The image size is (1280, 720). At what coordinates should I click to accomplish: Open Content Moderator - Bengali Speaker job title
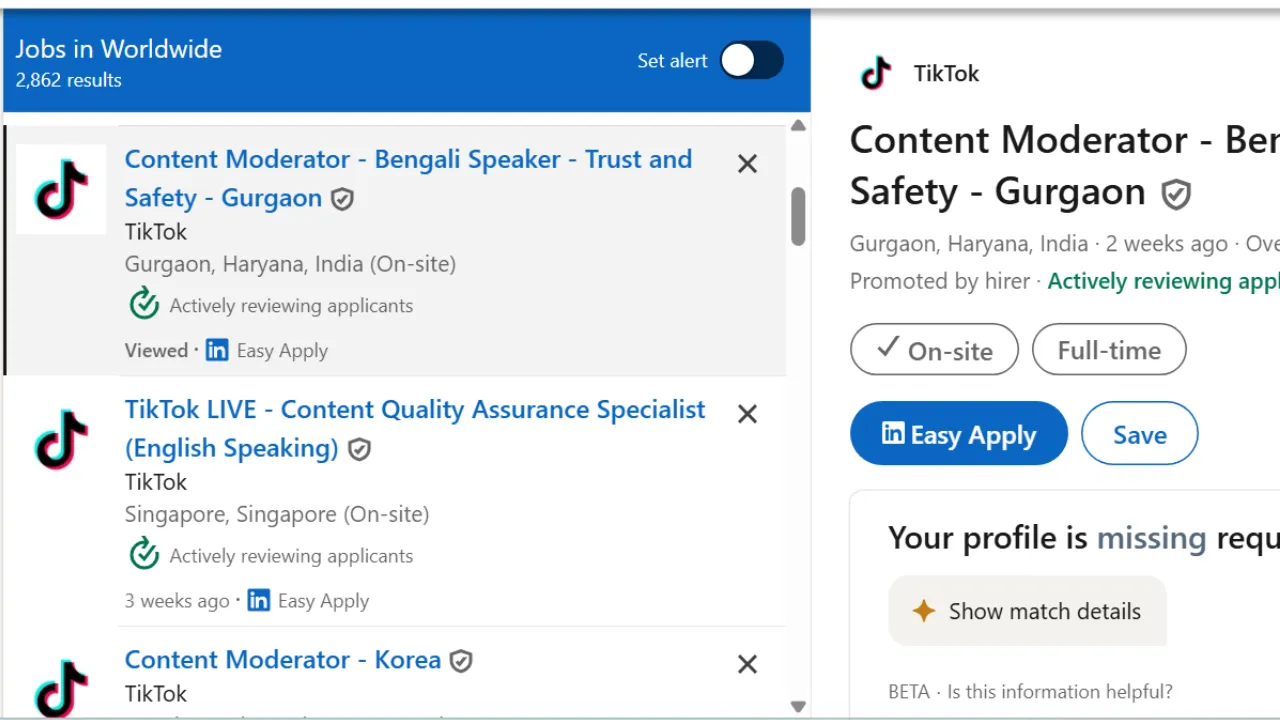[408, 178]
